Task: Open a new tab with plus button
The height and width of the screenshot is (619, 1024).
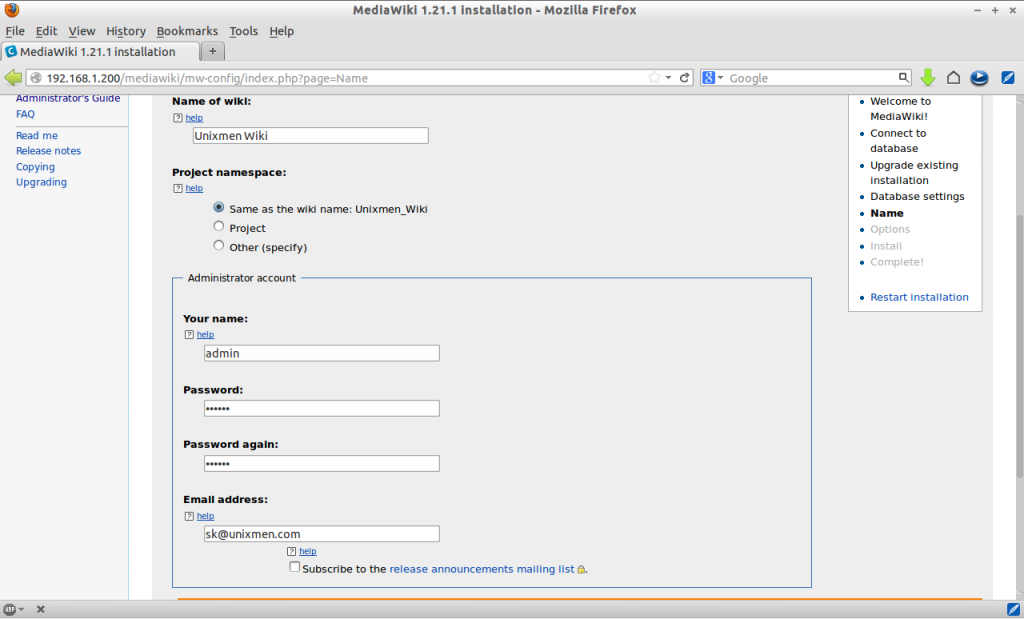Action: click(x=212, y=51)
